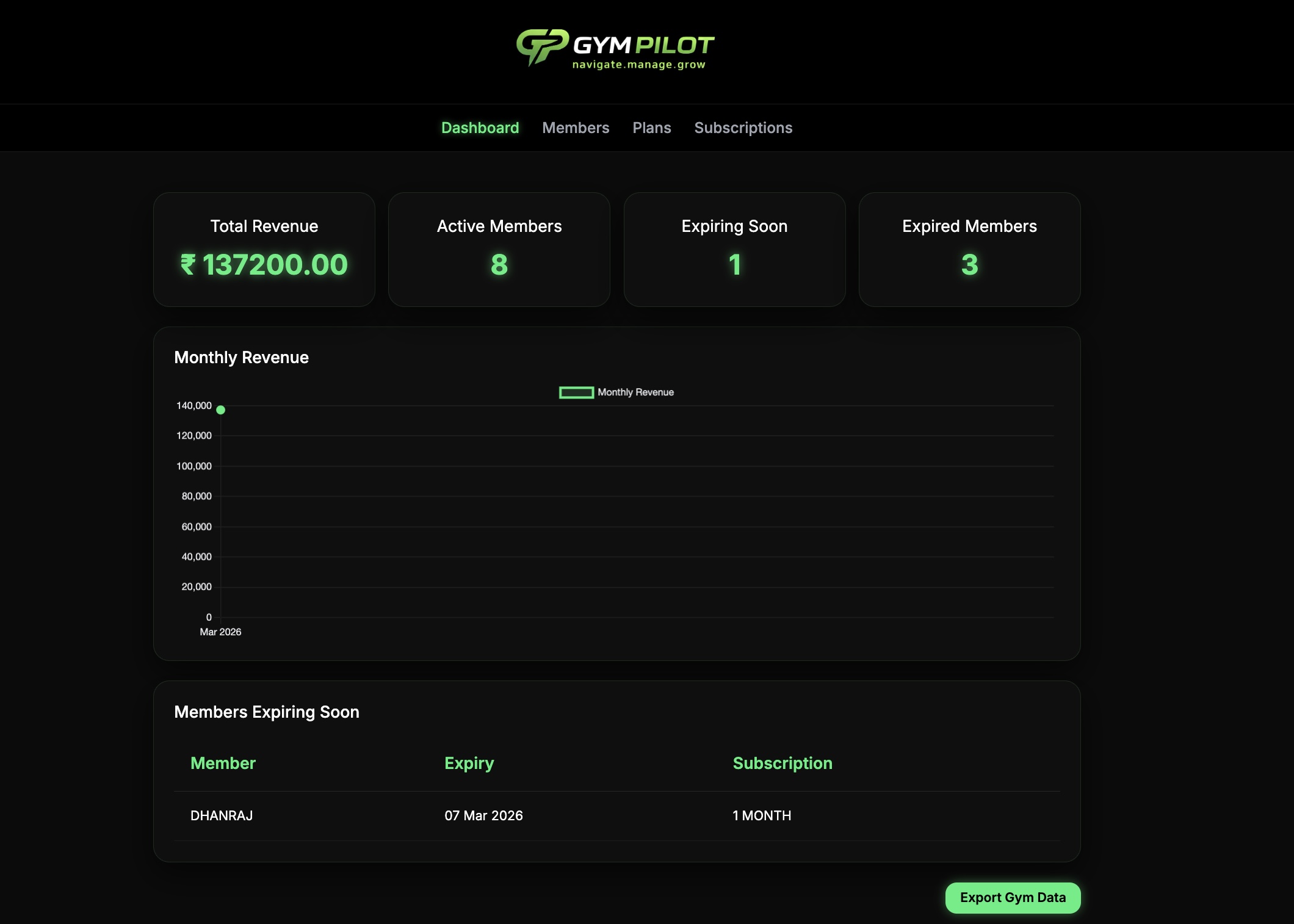This screenshot has width=1294, height=924.
Task: Select the Total Revenue card
Action: pos(264,250)
